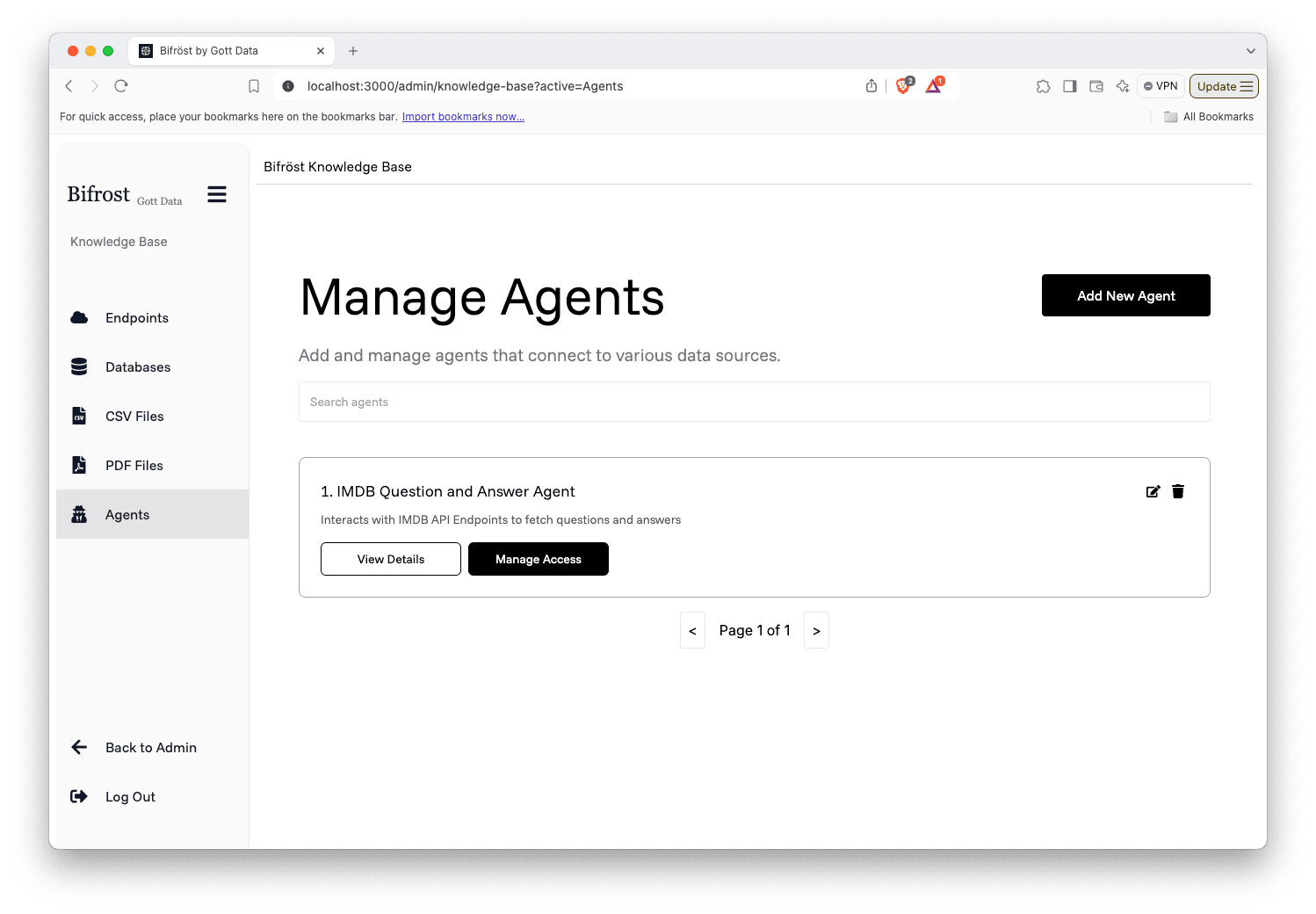The image size is (1316, 914).
Task: Open the Update browser menu
Action: 1224,86
